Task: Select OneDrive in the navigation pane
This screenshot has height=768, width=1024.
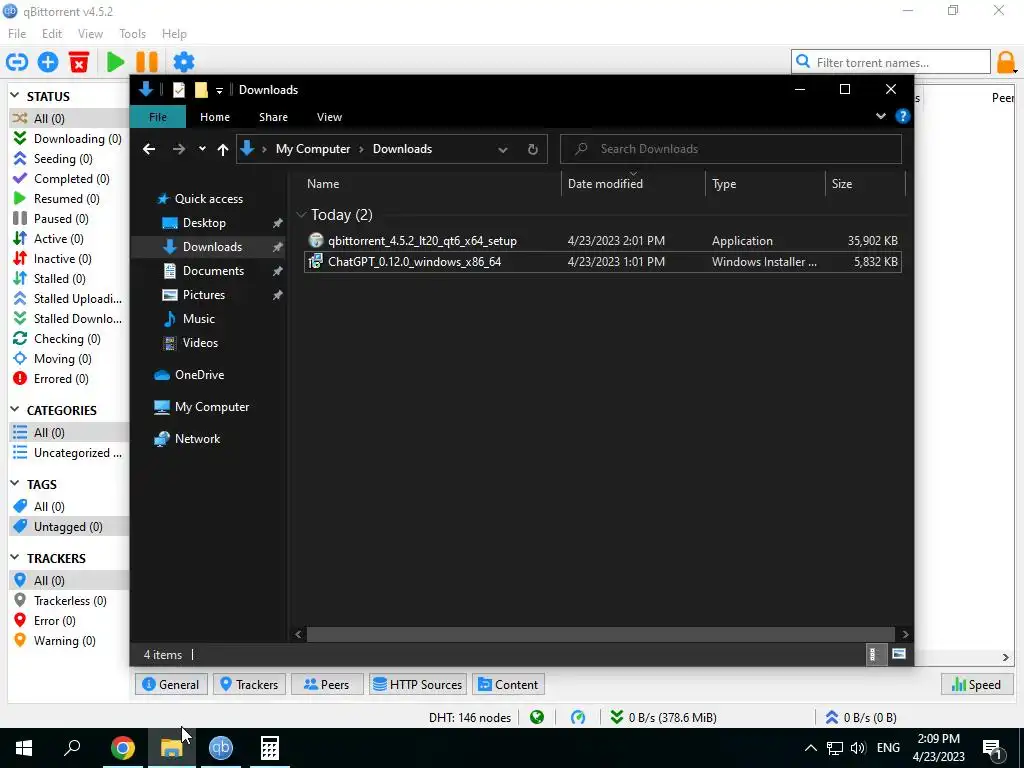Action: point(199,375)
